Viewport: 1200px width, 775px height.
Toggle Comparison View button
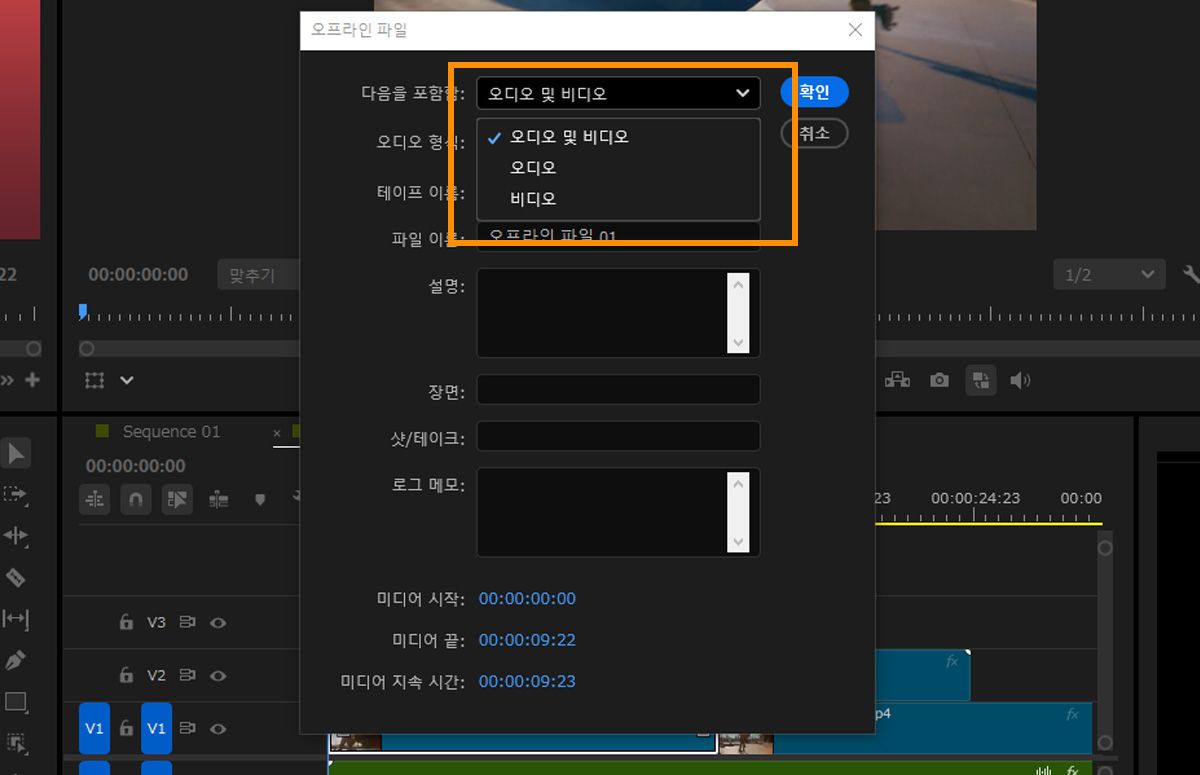(981, 381)
